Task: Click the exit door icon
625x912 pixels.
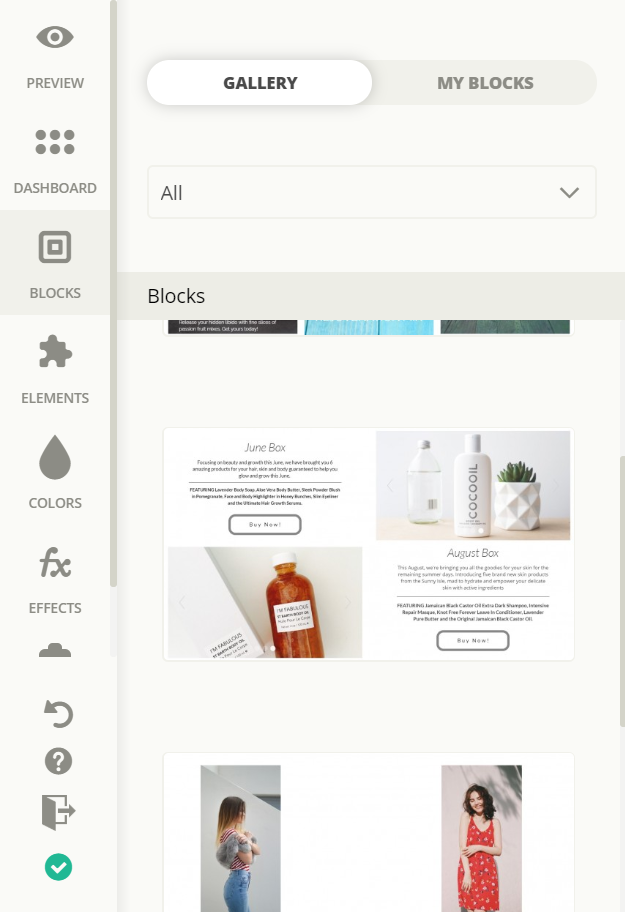Action: [x=58, y=812]
